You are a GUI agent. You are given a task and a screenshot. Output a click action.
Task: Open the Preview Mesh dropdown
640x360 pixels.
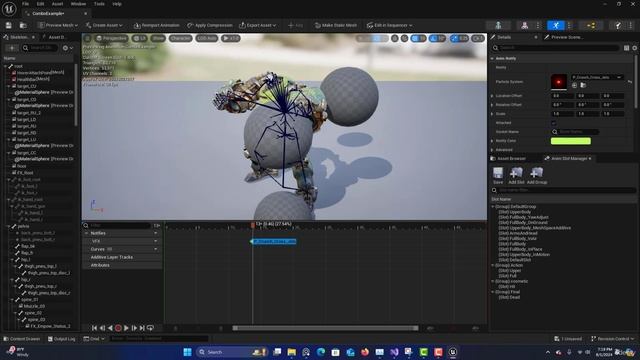tap(58, 25)
